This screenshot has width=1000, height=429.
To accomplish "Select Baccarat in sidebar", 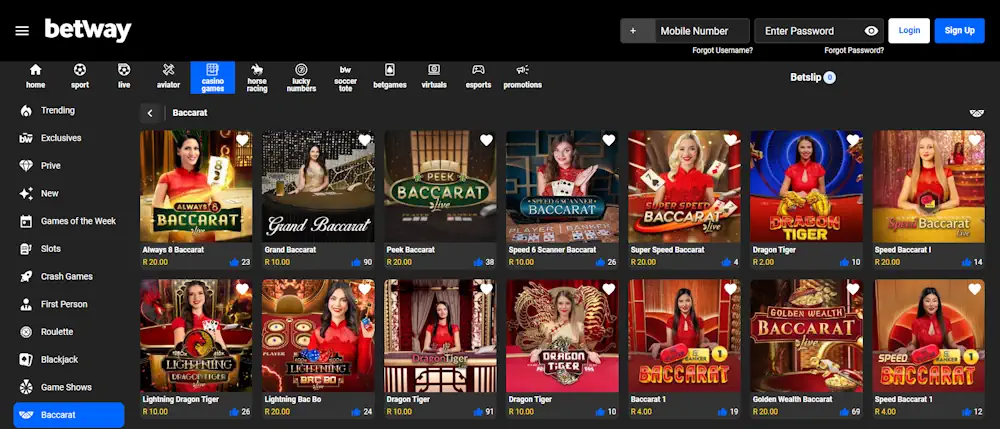I will point(69,415).
